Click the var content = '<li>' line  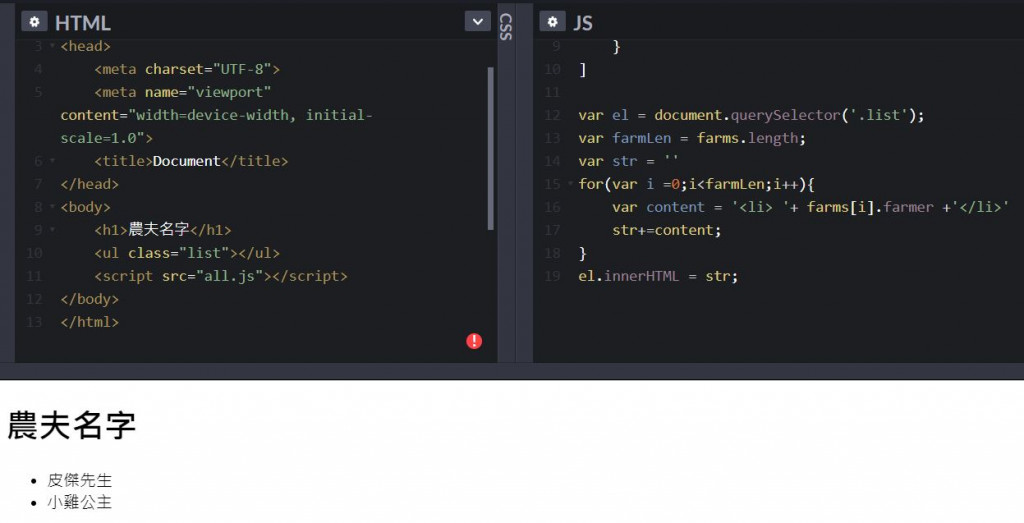coord(810,207)
